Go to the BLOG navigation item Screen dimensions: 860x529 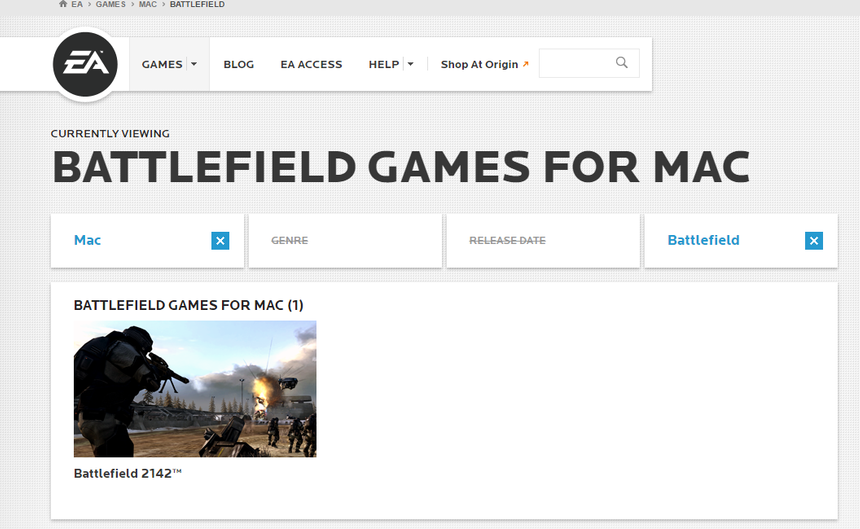tap(239, 64)
